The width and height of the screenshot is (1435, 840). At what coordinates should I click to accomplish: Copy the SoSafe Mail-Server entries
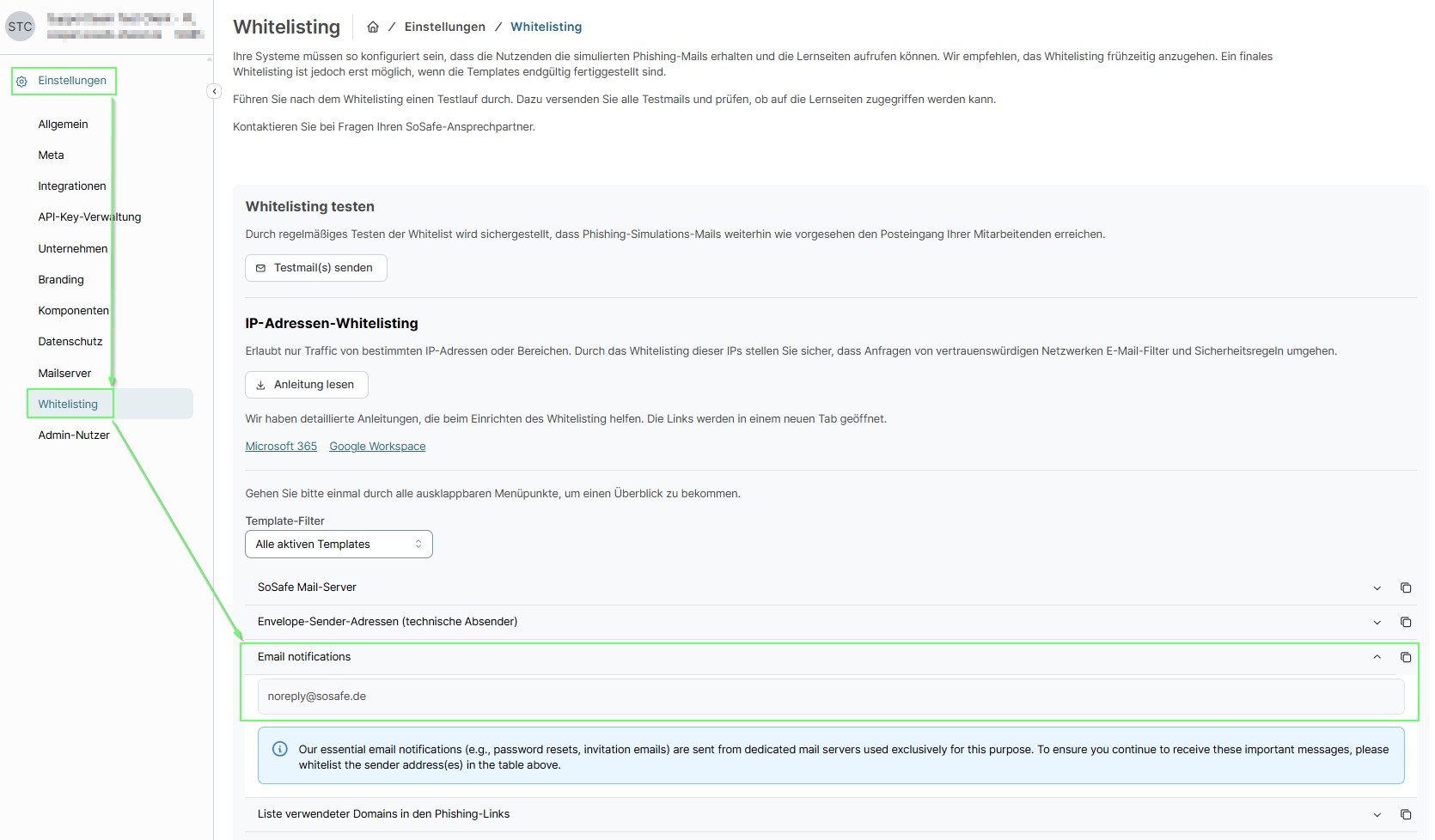(1406, 587)
